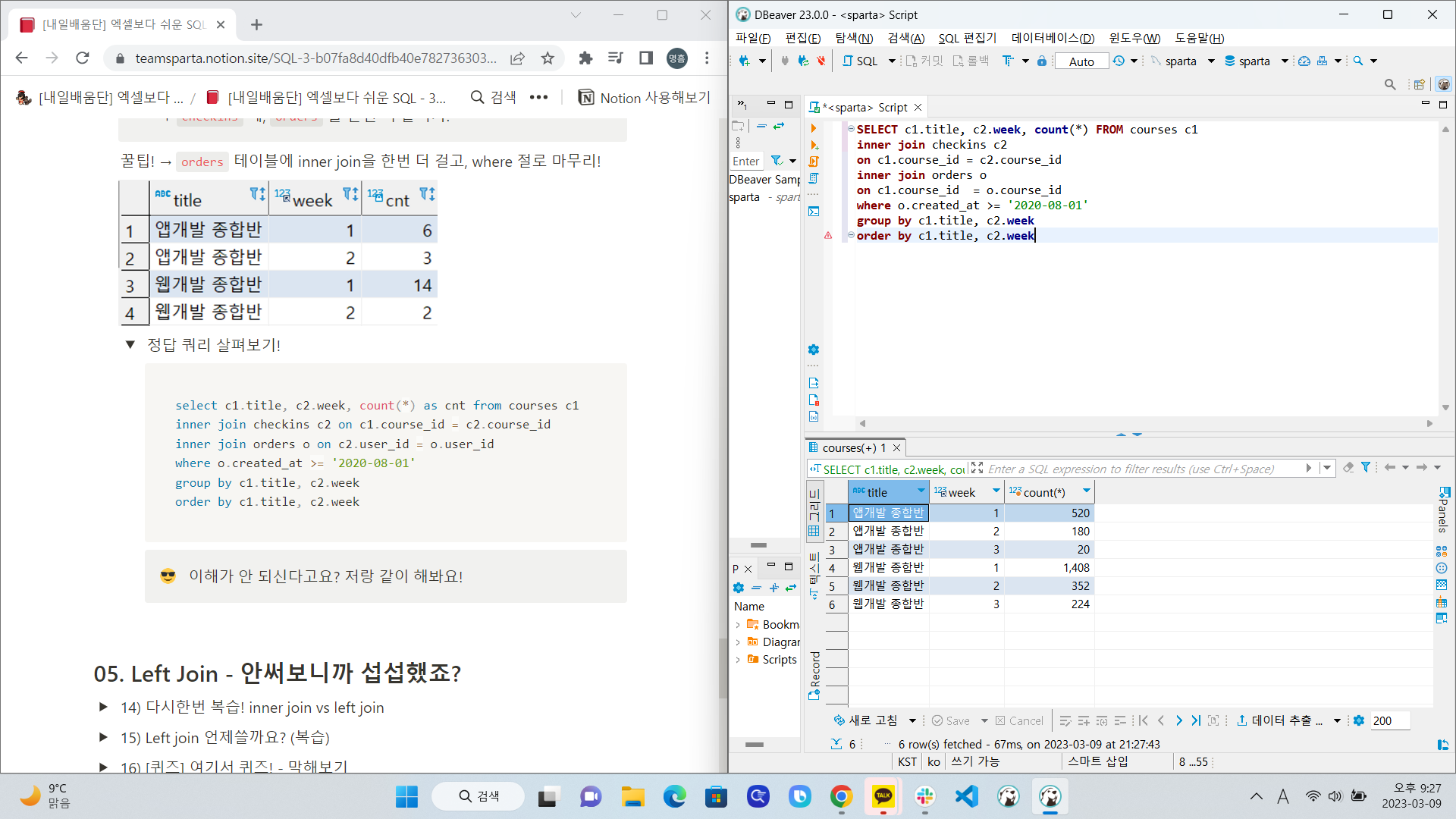Screen dimensions: 1456x819
Task: Expand the 14) 다시한번 복습 toggle
Action: (x=103, y=707)
